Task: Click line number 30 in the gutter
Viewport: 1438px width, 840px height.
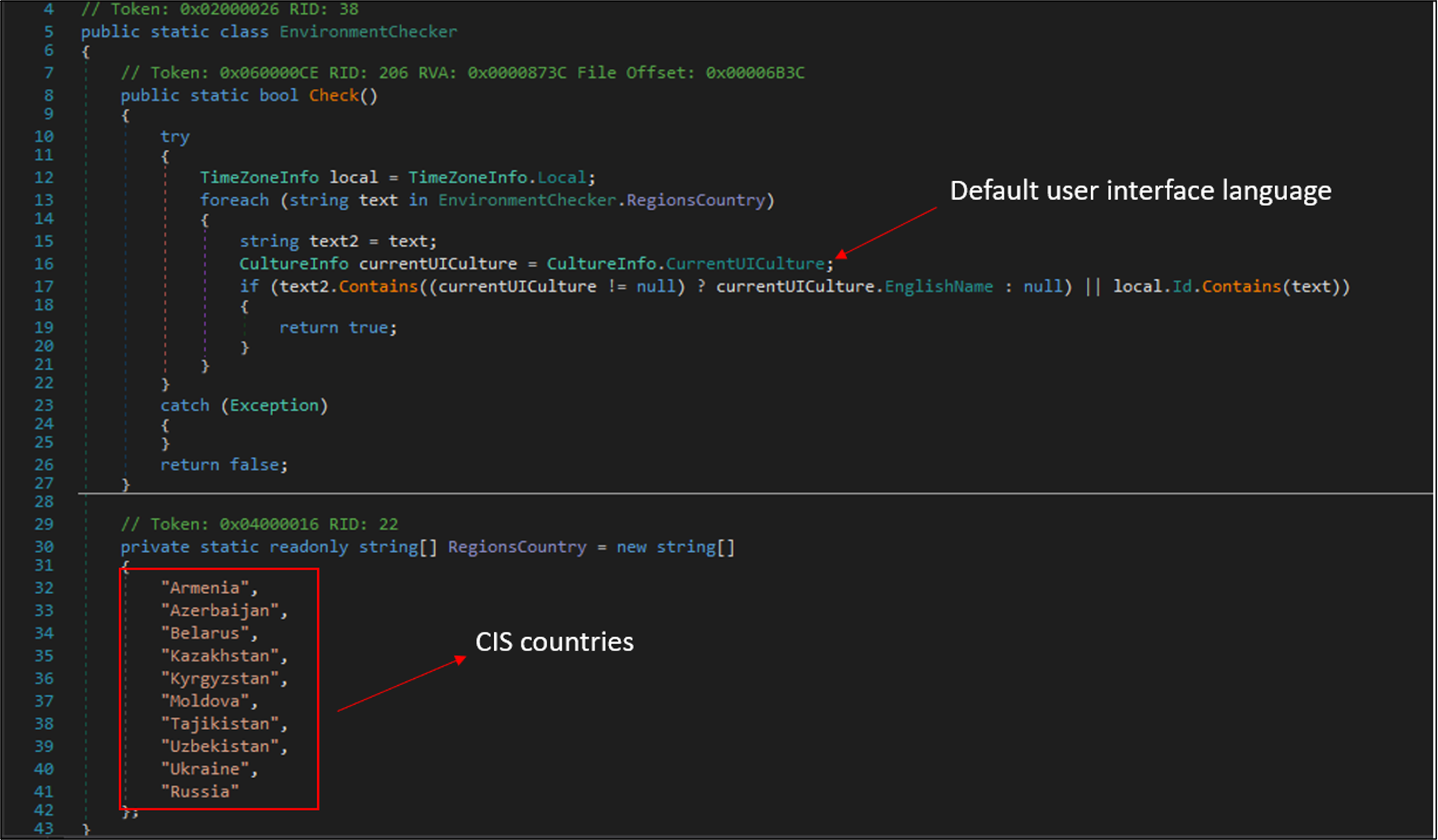Action: click(x=44, y=547)
